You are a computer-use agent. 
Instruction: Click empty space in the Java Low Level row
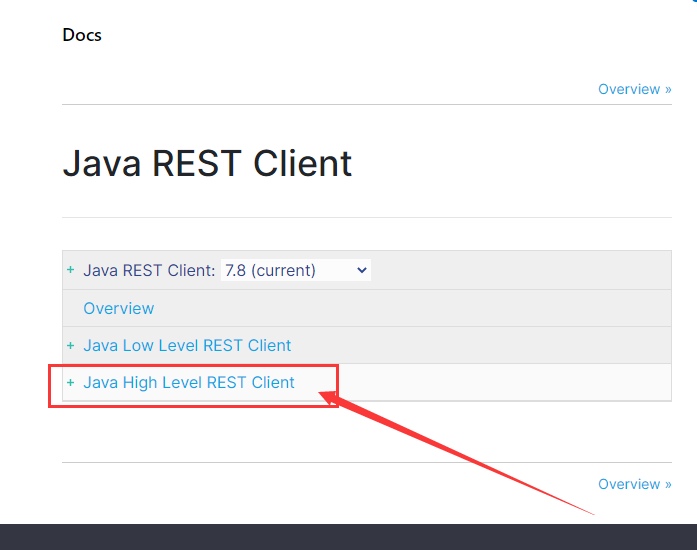480,346
